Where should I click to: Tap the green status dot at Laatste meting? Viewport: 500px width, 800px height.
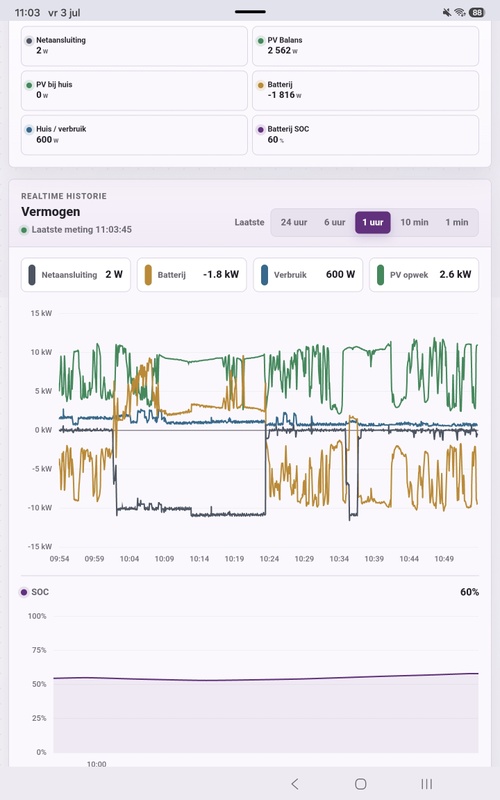[x=24, y=230]
